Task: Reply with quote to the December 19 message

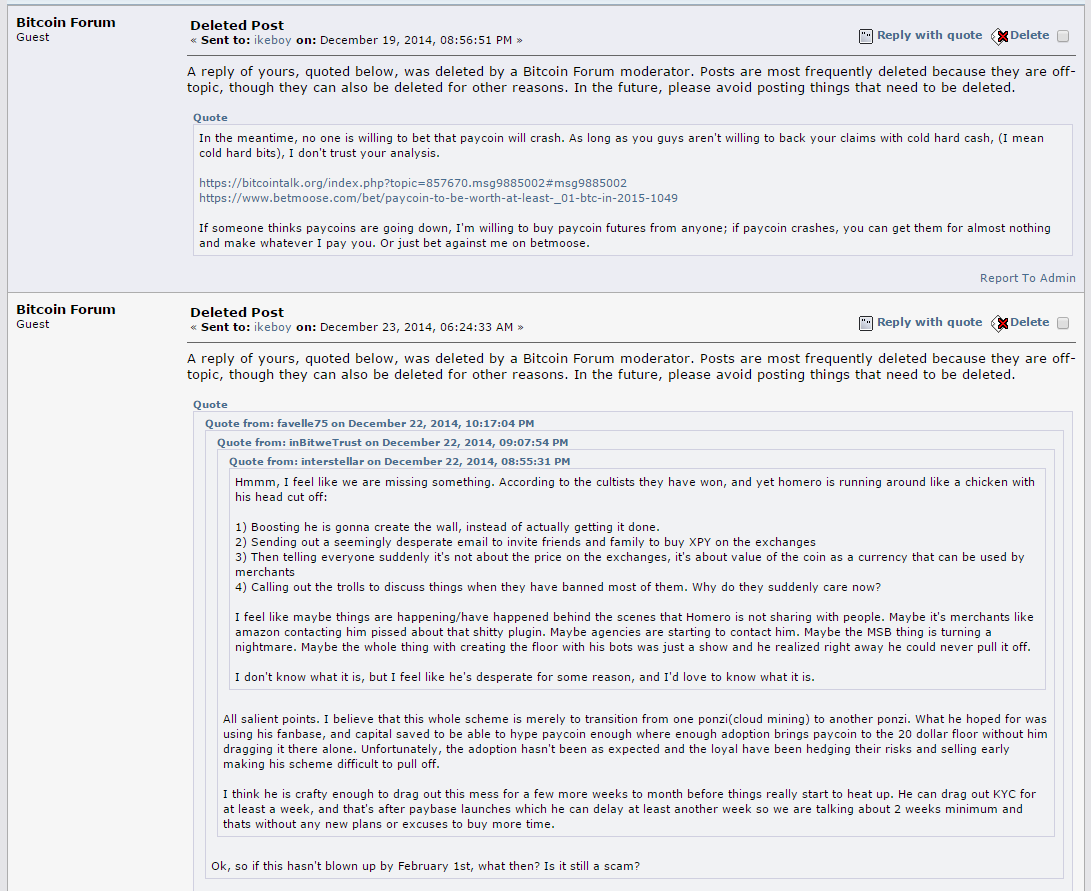Action: (930, 35)
